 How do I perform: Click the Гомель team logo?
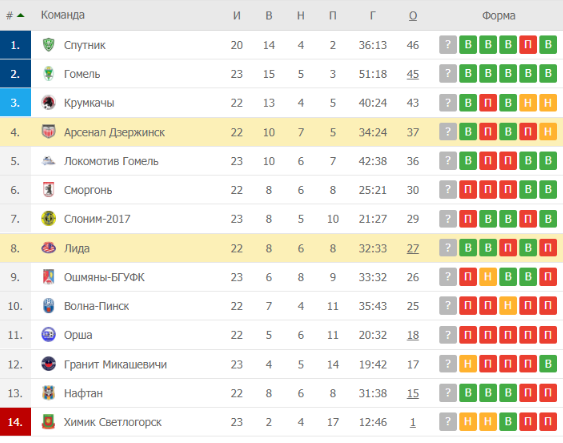pyautogui.click(x=48, y=74)
